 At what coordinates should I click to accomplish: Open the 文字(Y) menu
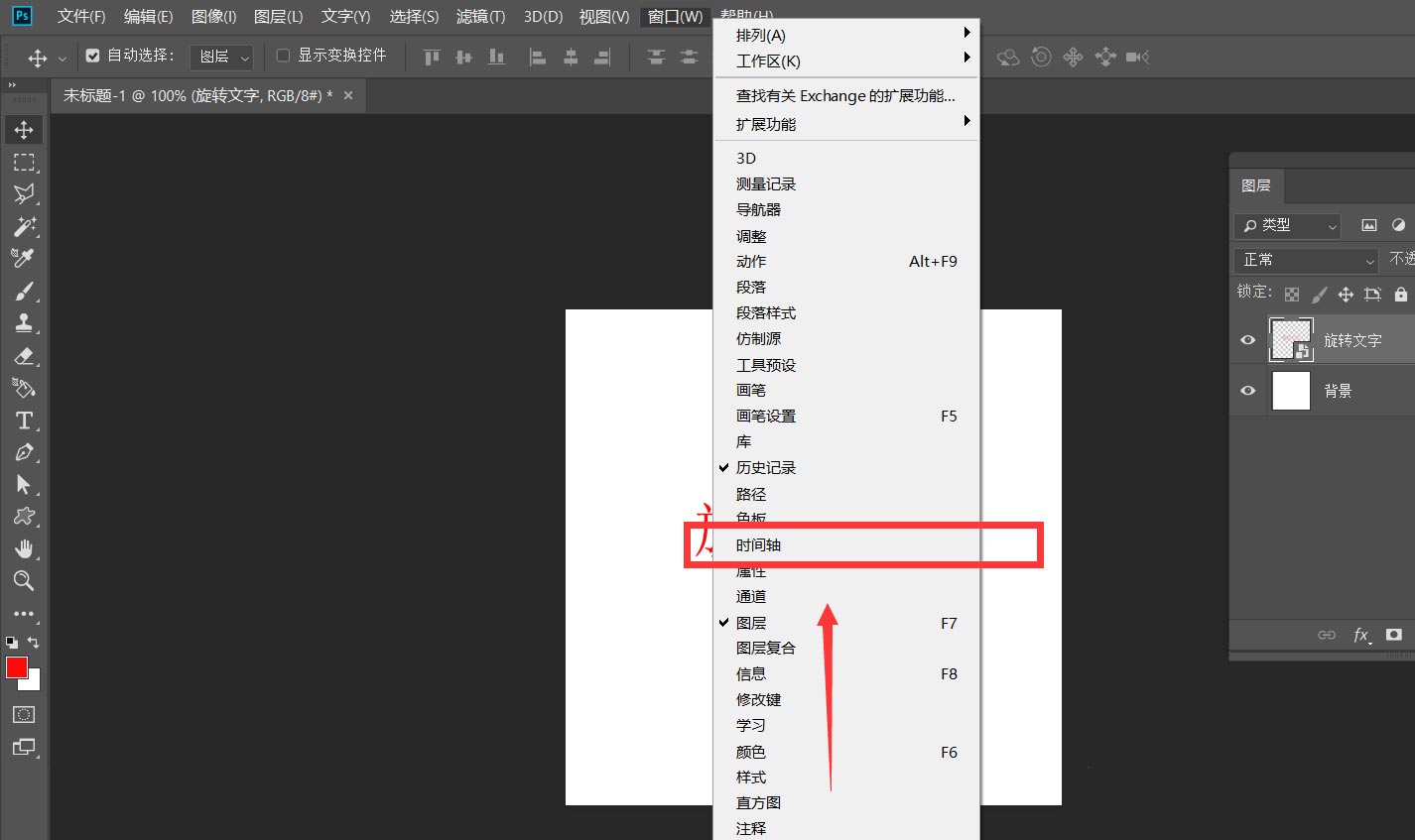[x=344, y=16]
